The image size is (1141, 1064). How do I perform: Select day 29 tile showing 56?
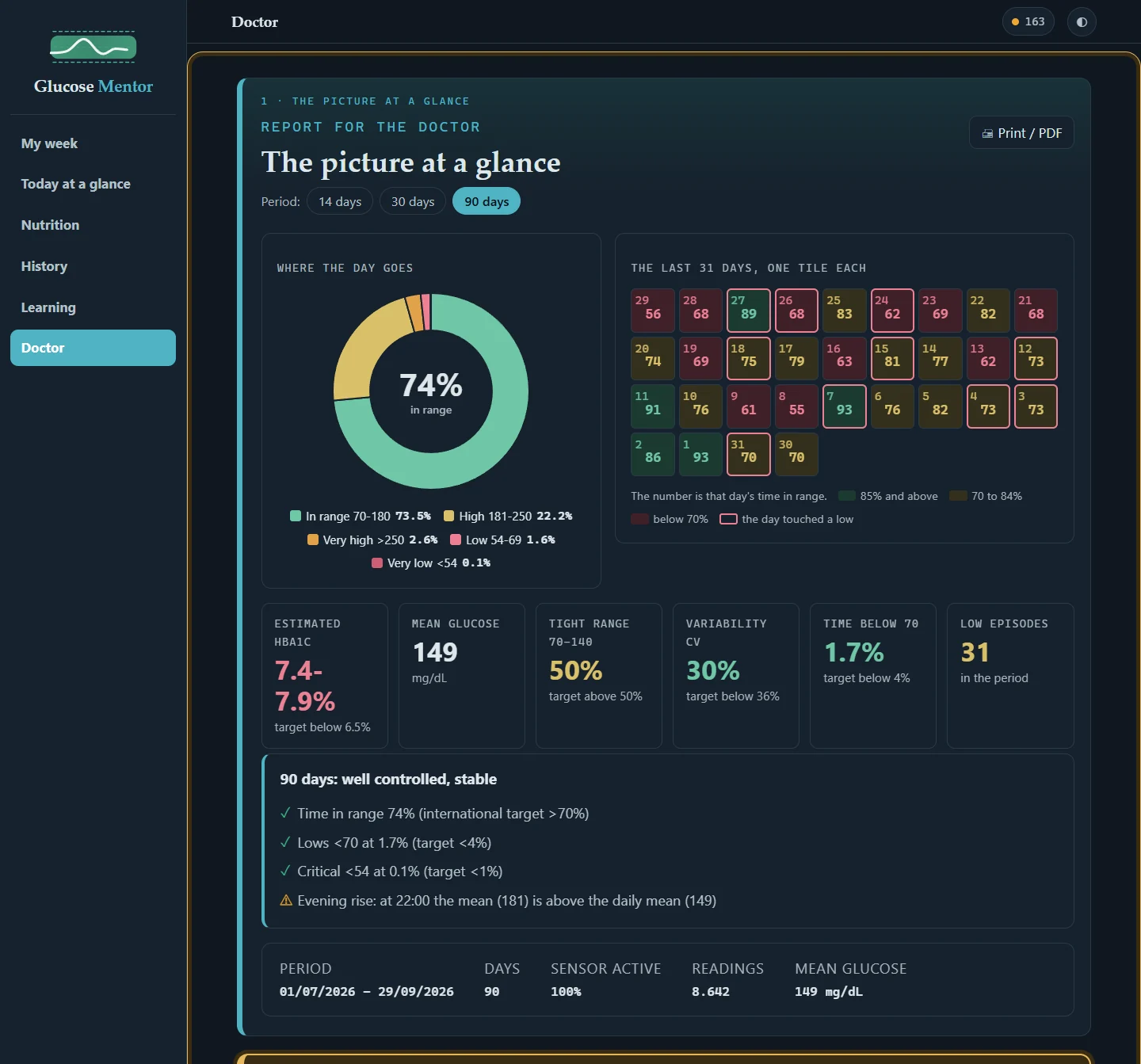click(653, 311)
